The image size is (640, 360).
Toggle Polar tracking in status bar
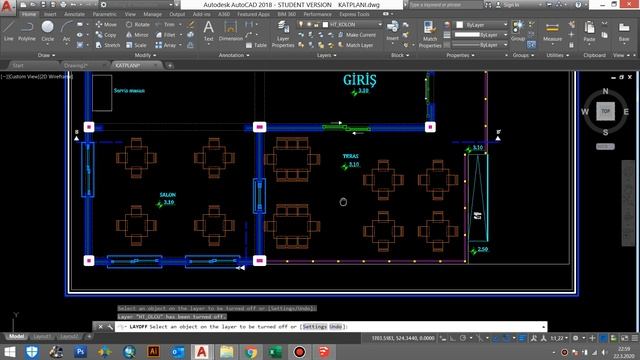click(463, 338)
